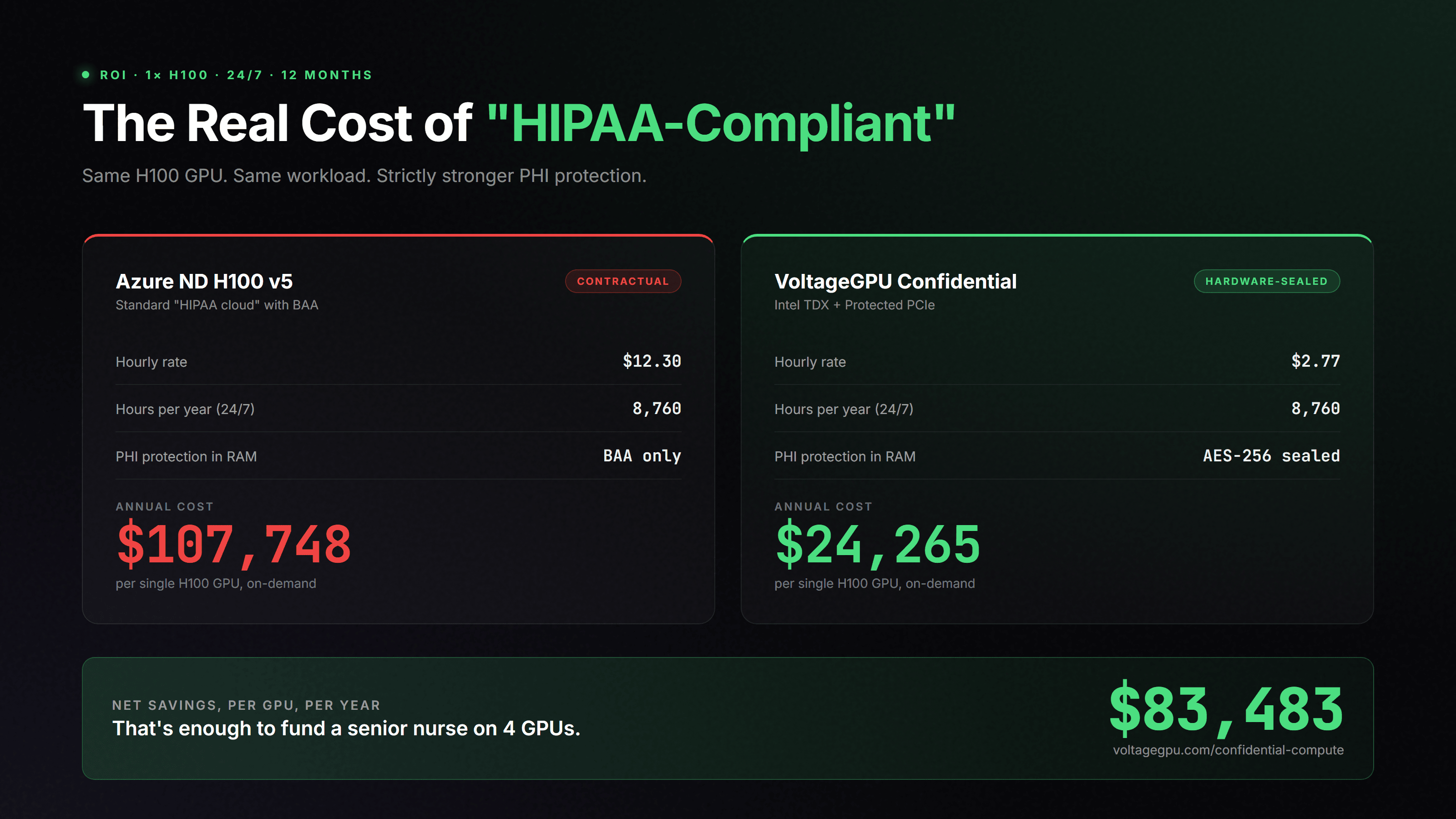Image resolution: width=1456 pixels, height=819 pixels.
Task: Click the green dot before ROI
Action: (86, 75)
